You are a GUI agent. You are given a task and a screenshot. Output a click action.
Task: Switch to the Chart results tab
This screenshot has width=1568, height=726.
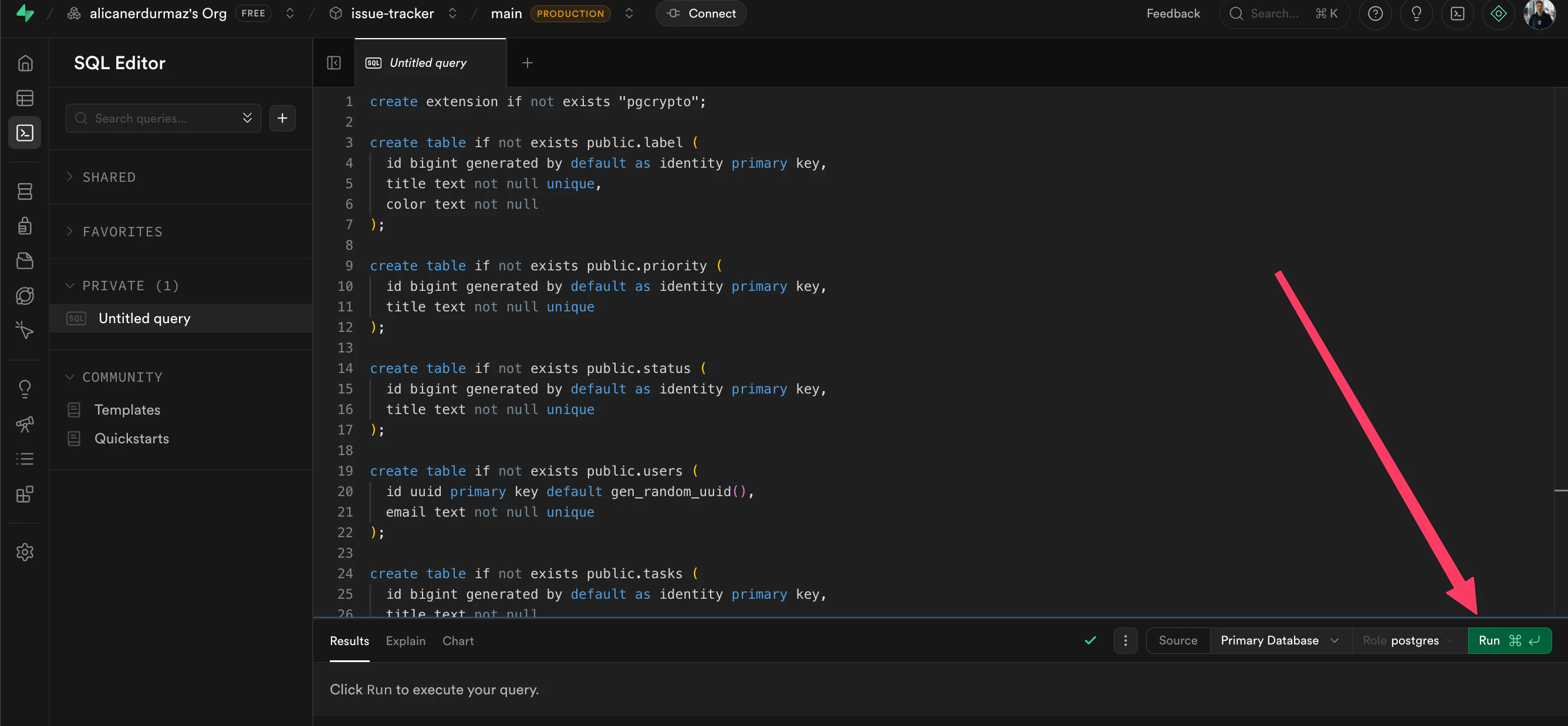click(458, 641)
